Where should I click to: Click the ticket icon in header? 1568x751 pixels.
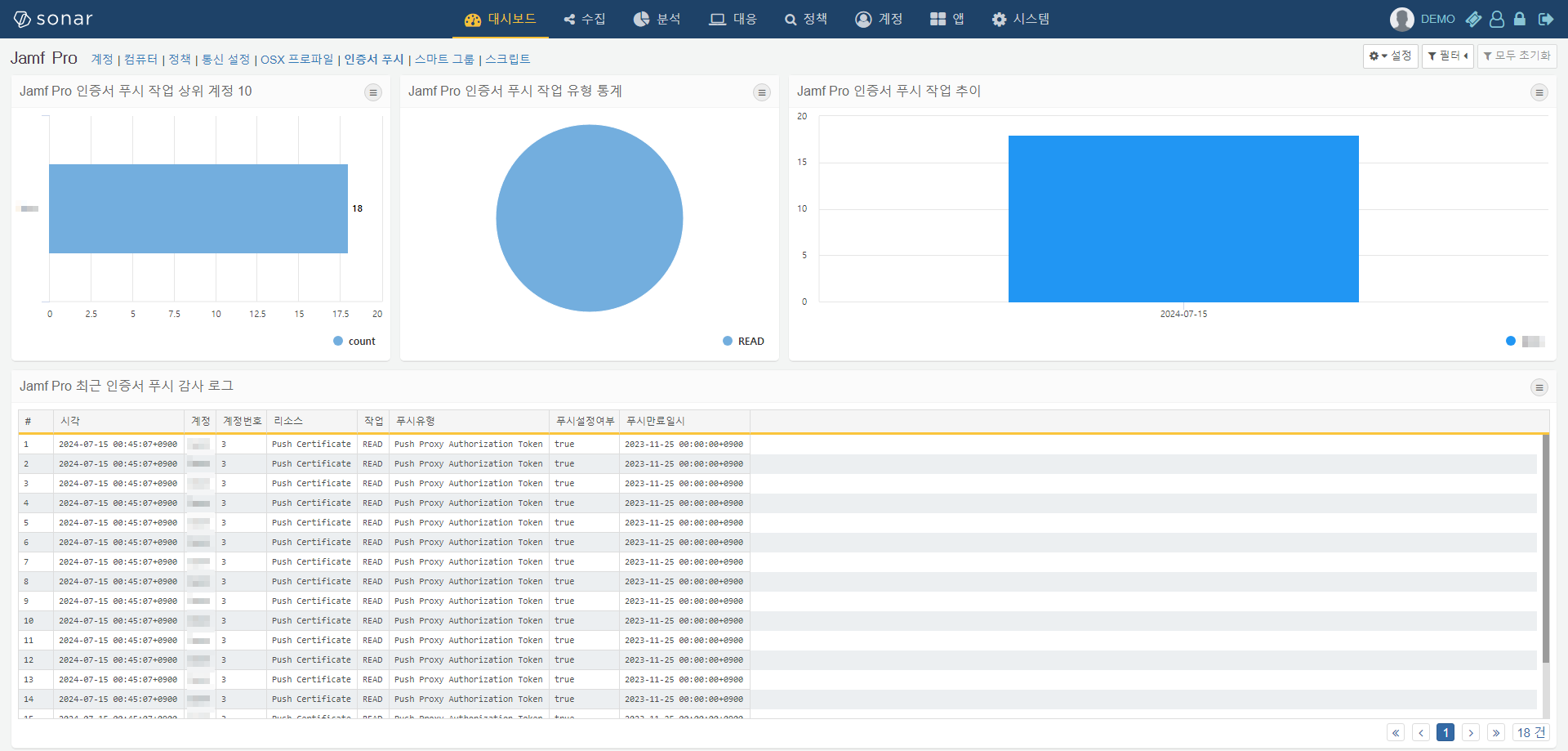point(1473,19)
